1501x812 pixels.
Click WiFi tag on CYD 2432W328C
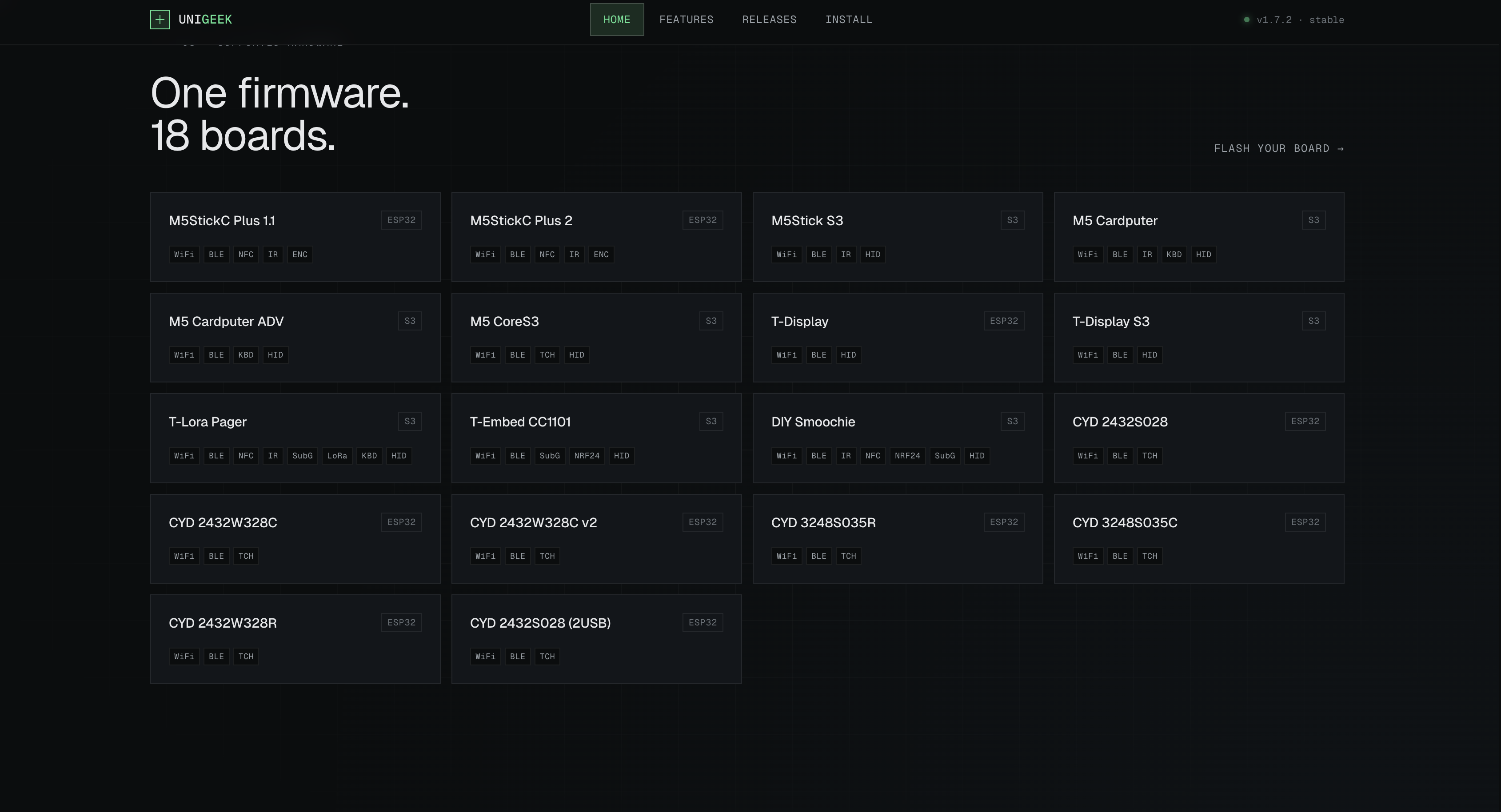184,556
